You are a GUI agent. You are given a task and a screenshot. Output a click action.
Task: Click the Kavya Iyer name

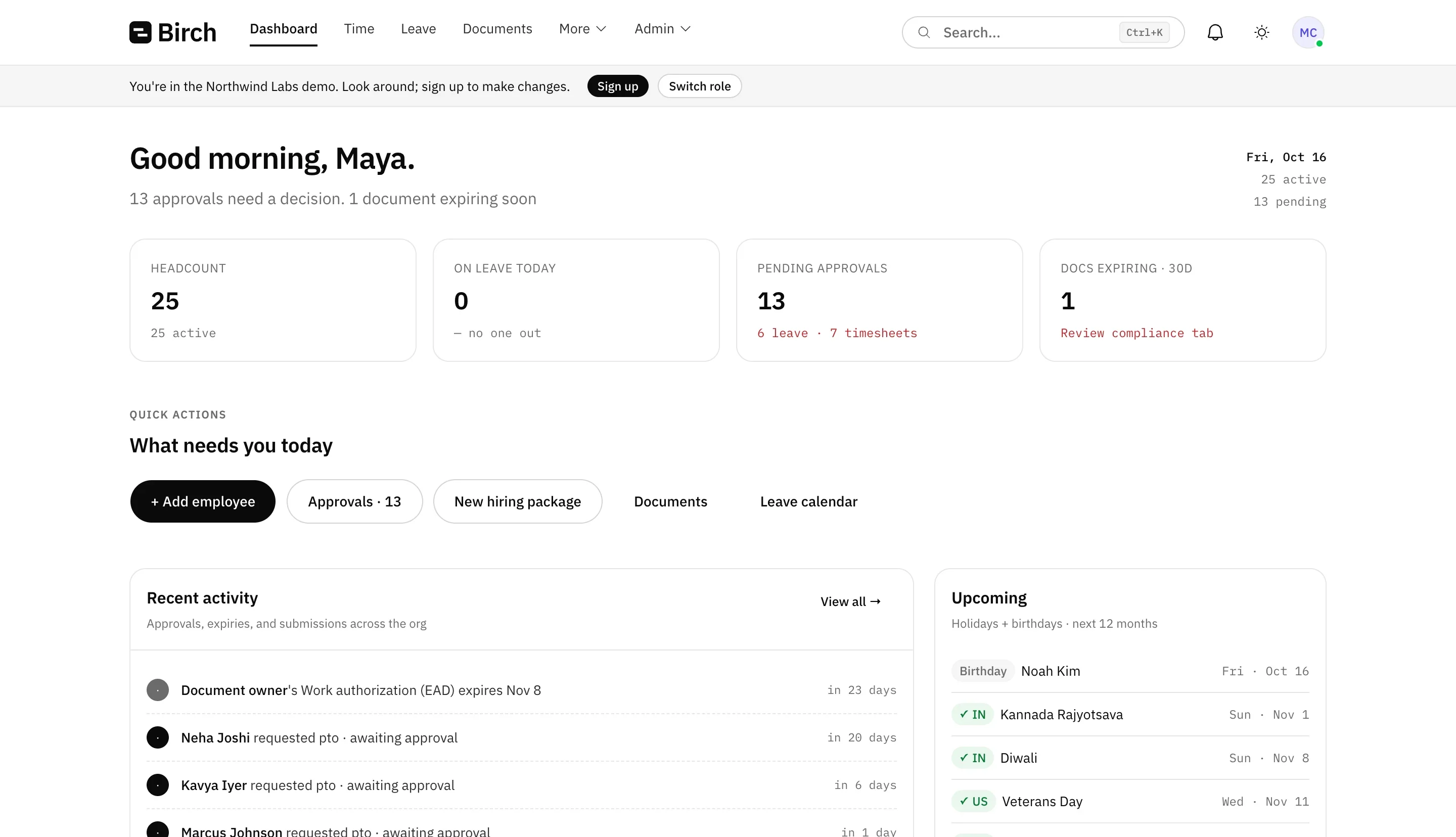point(214,785)
